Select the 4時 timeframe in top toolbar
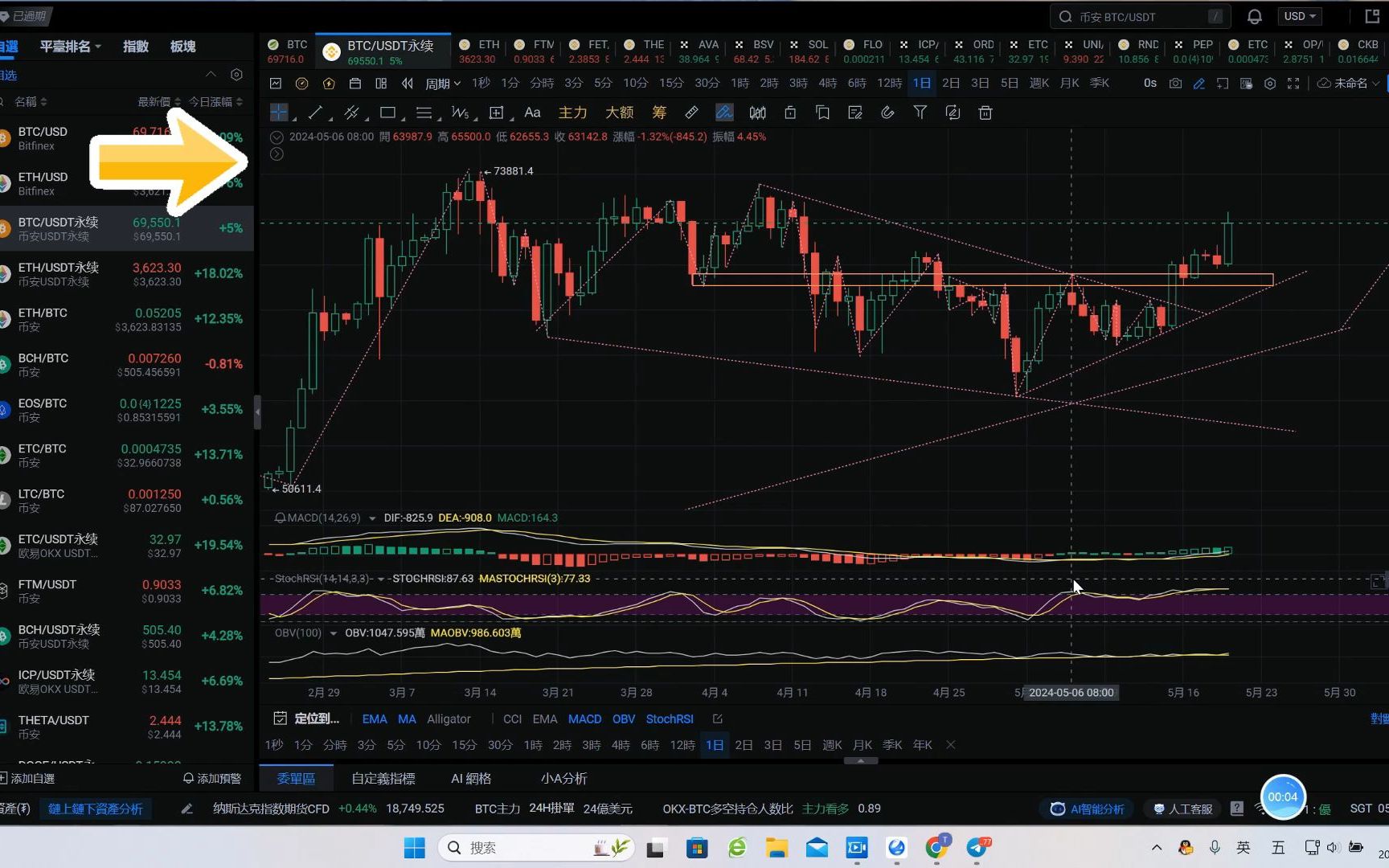 point(827,84)
